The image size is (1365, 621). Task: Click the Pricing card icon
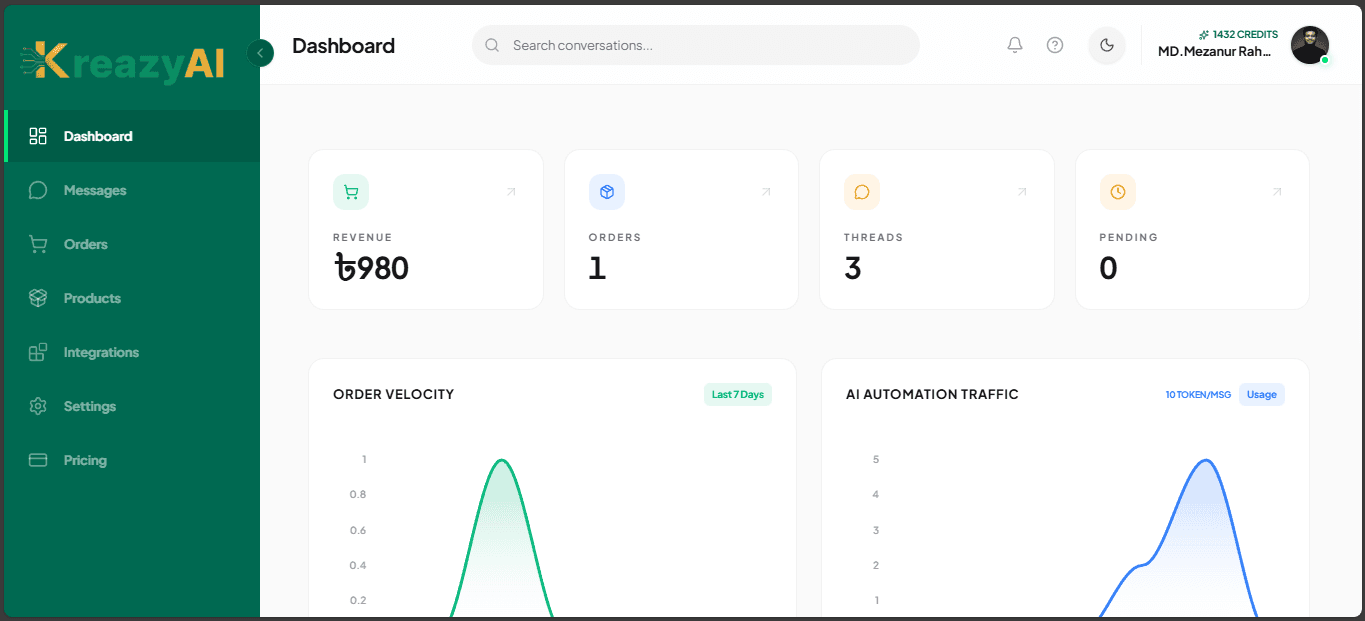click(x=38, y=460)
